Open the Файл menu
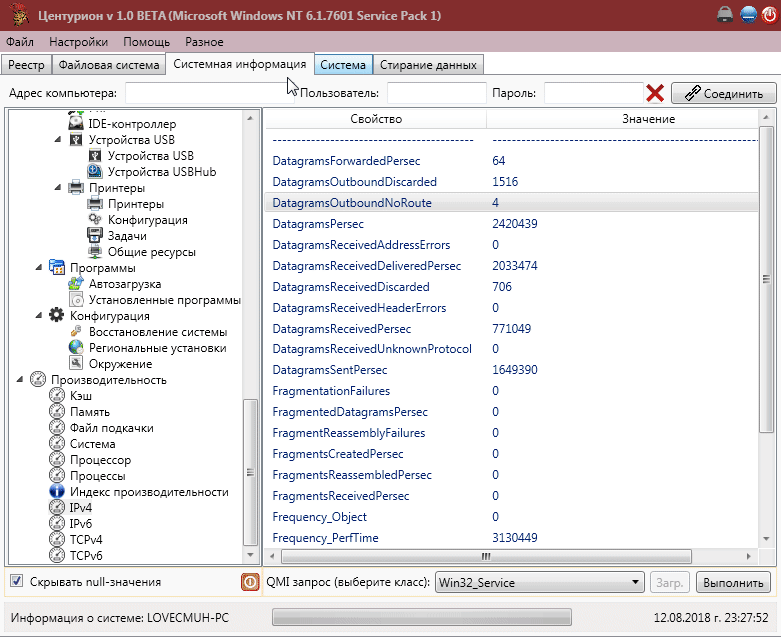Screen dimensions: 781x637 click(x=20, y=42)
